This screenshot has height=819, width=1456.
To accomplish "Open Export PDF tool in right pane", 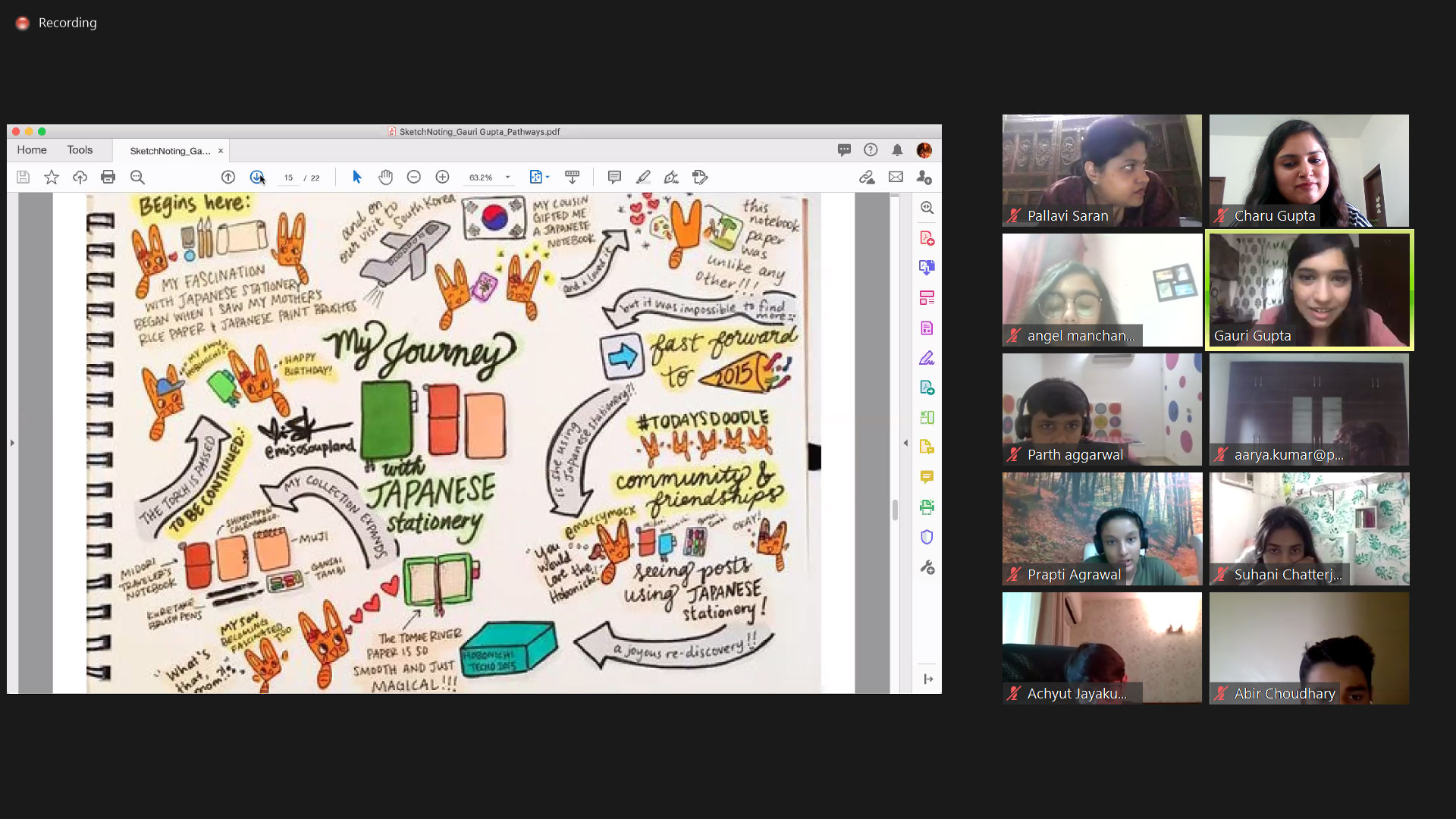I will [x=927, y=328].
